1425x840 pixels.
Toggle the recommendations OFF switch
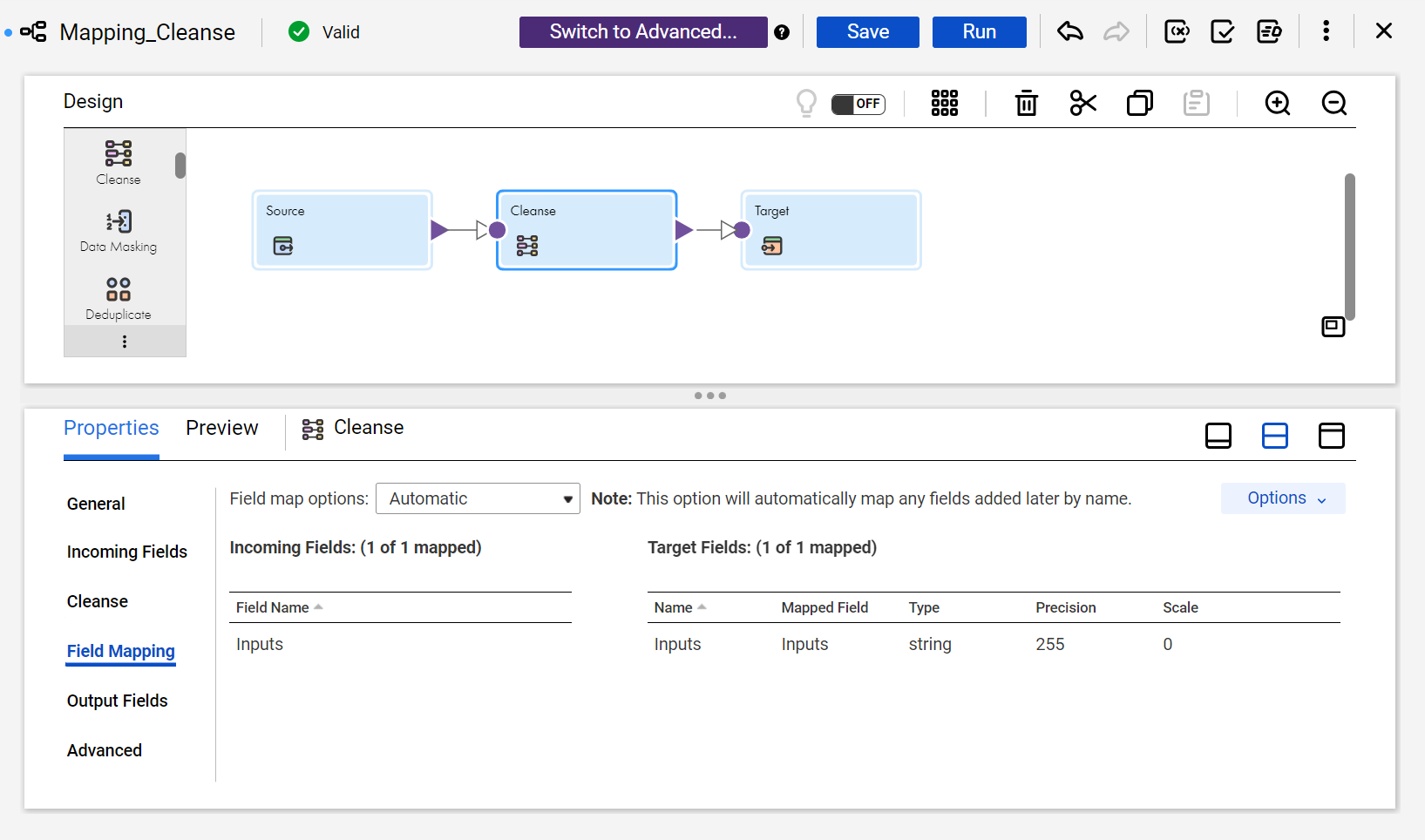(x=858, y=104)
